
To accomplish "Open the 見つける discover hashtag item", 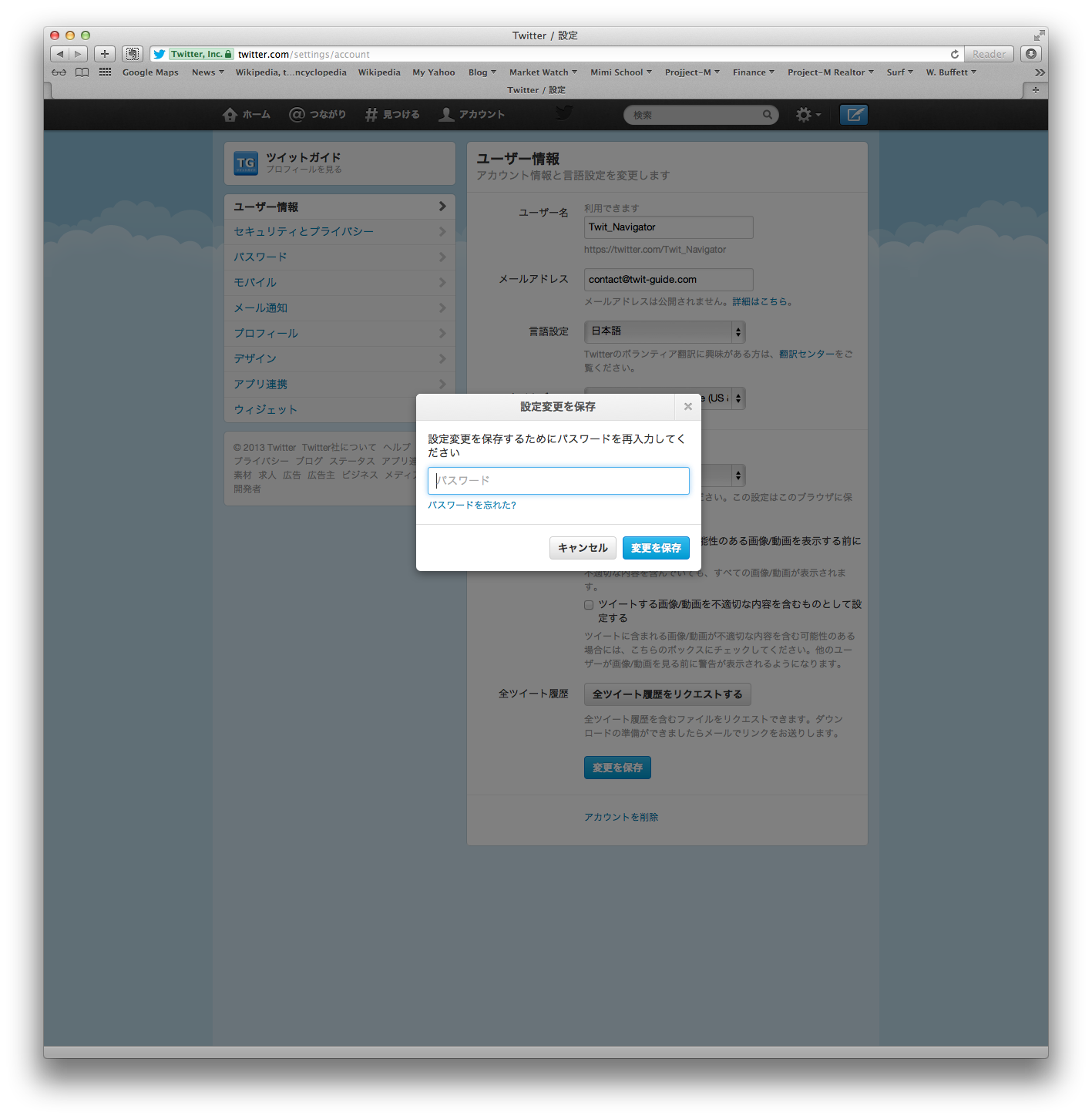I will click(x=392, y=115).
